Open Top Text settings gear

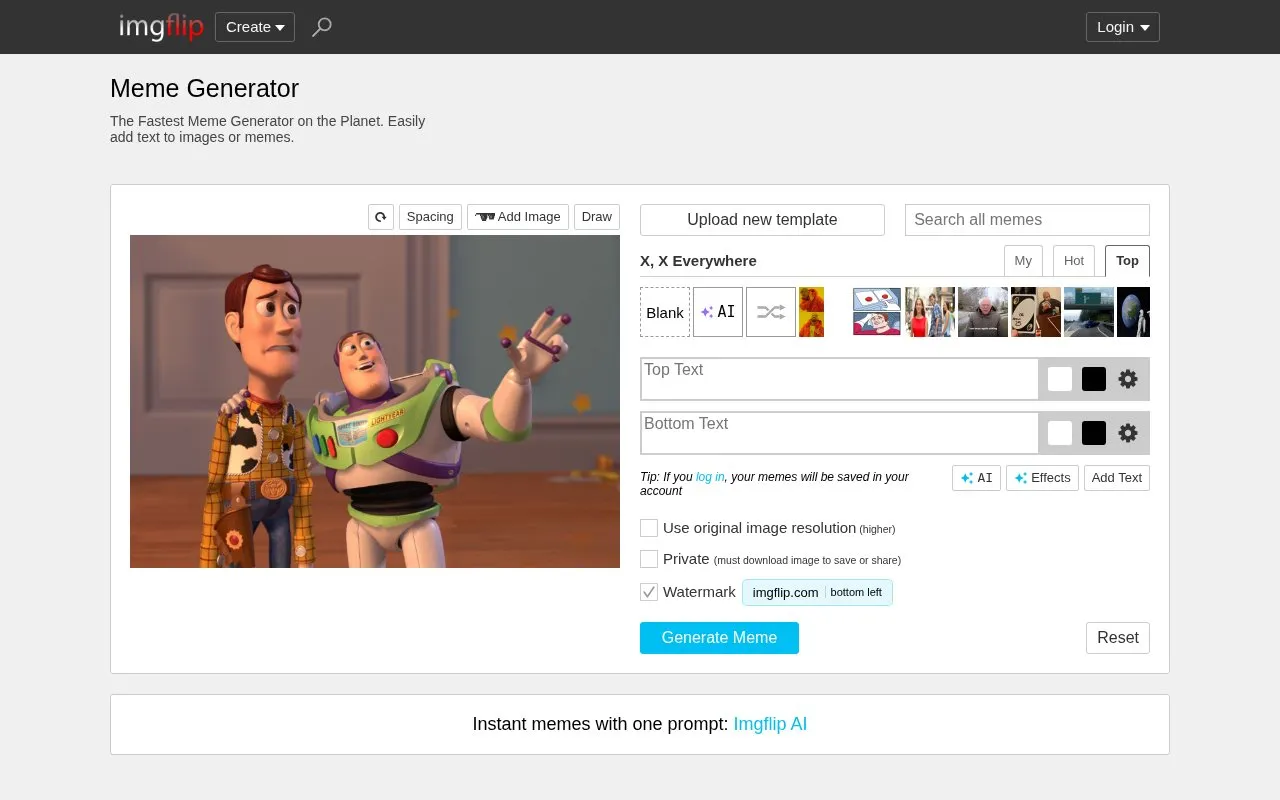[x=1128, y=379]
